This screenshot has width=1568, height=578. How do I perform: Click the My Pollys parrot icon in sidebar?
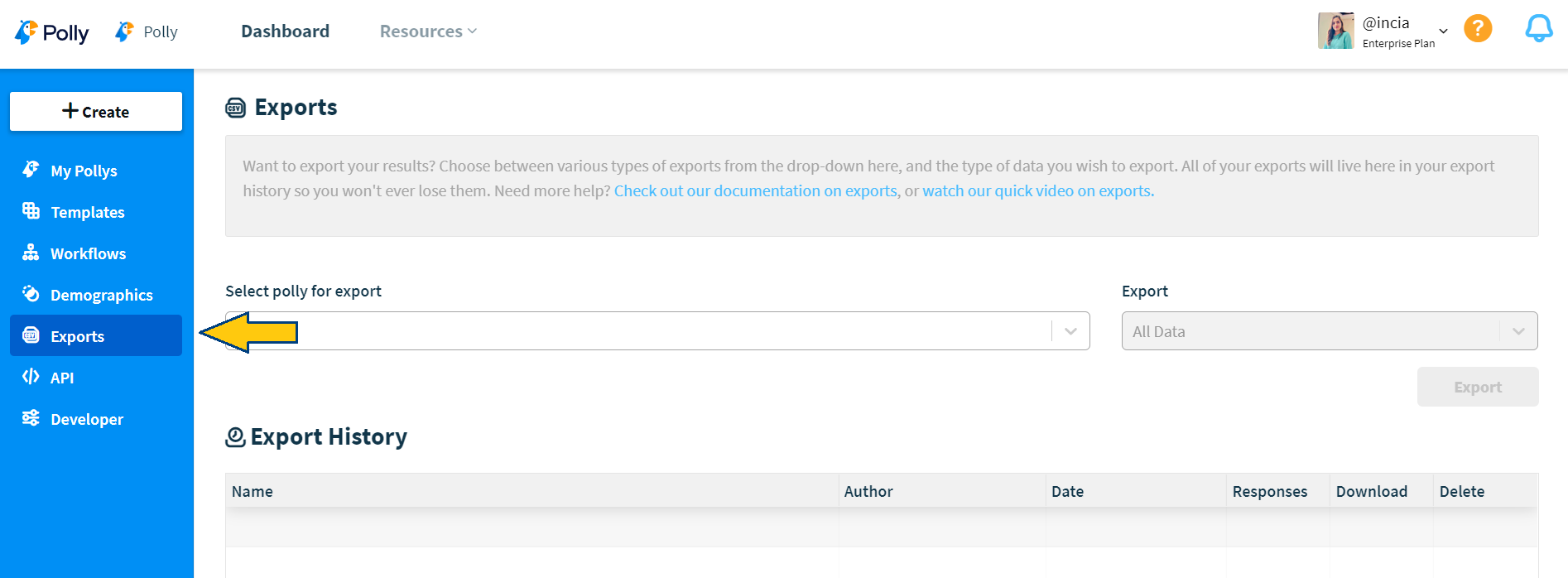31,170
